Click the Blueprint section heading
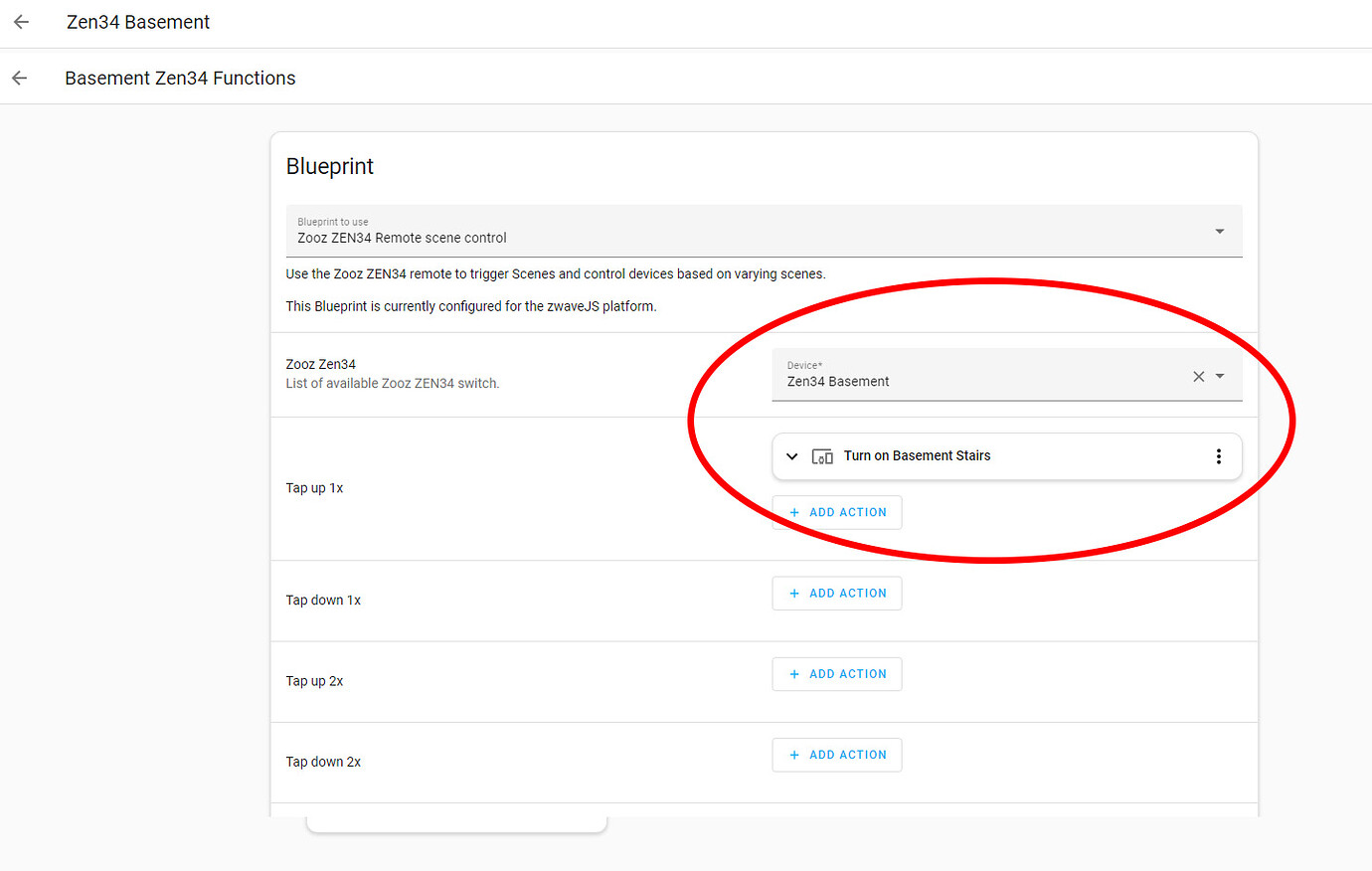Screen dimensions: 1372x871 pos(330,166)
